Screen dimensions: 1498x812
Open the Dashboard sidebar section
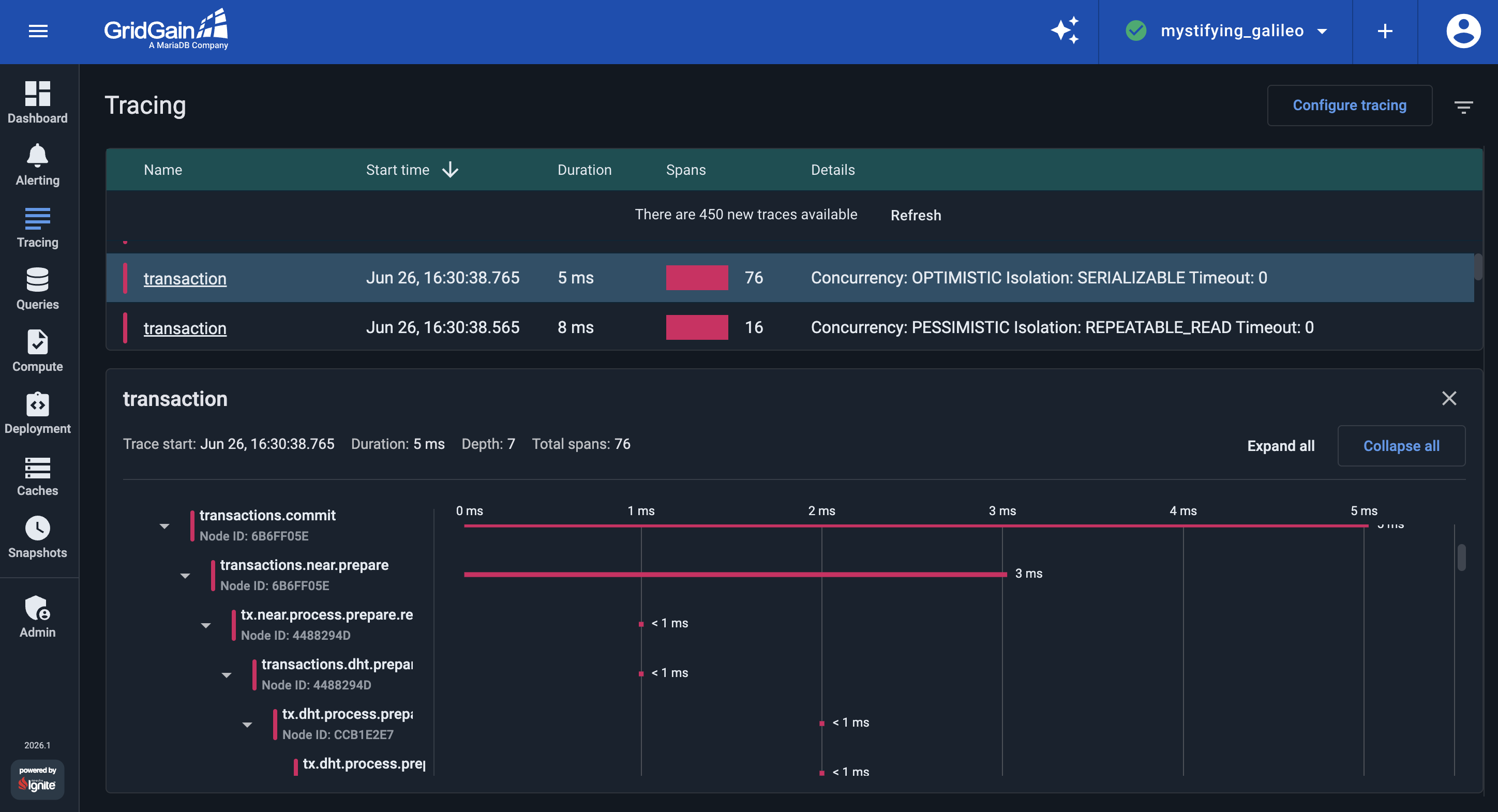38,102
